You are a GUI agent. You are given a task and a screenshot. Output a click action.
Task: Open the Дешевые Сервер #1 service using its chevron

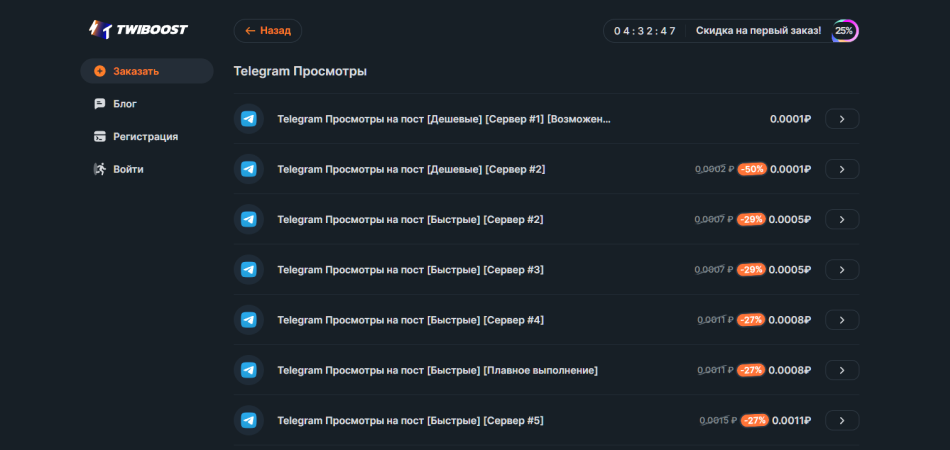click(x=842, y=119)
